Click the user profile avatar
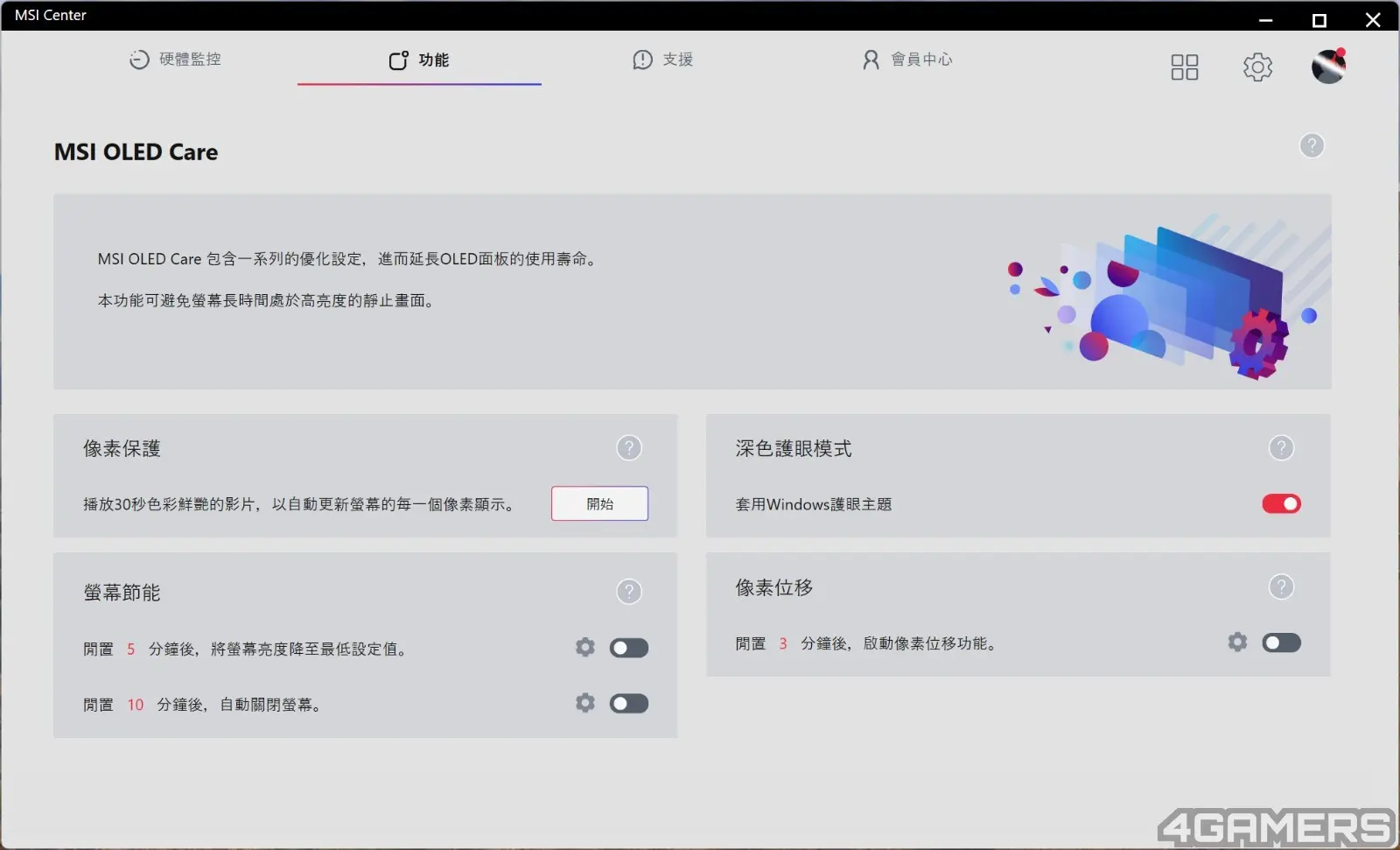 pyautogui.click(x=1328, y=67)
